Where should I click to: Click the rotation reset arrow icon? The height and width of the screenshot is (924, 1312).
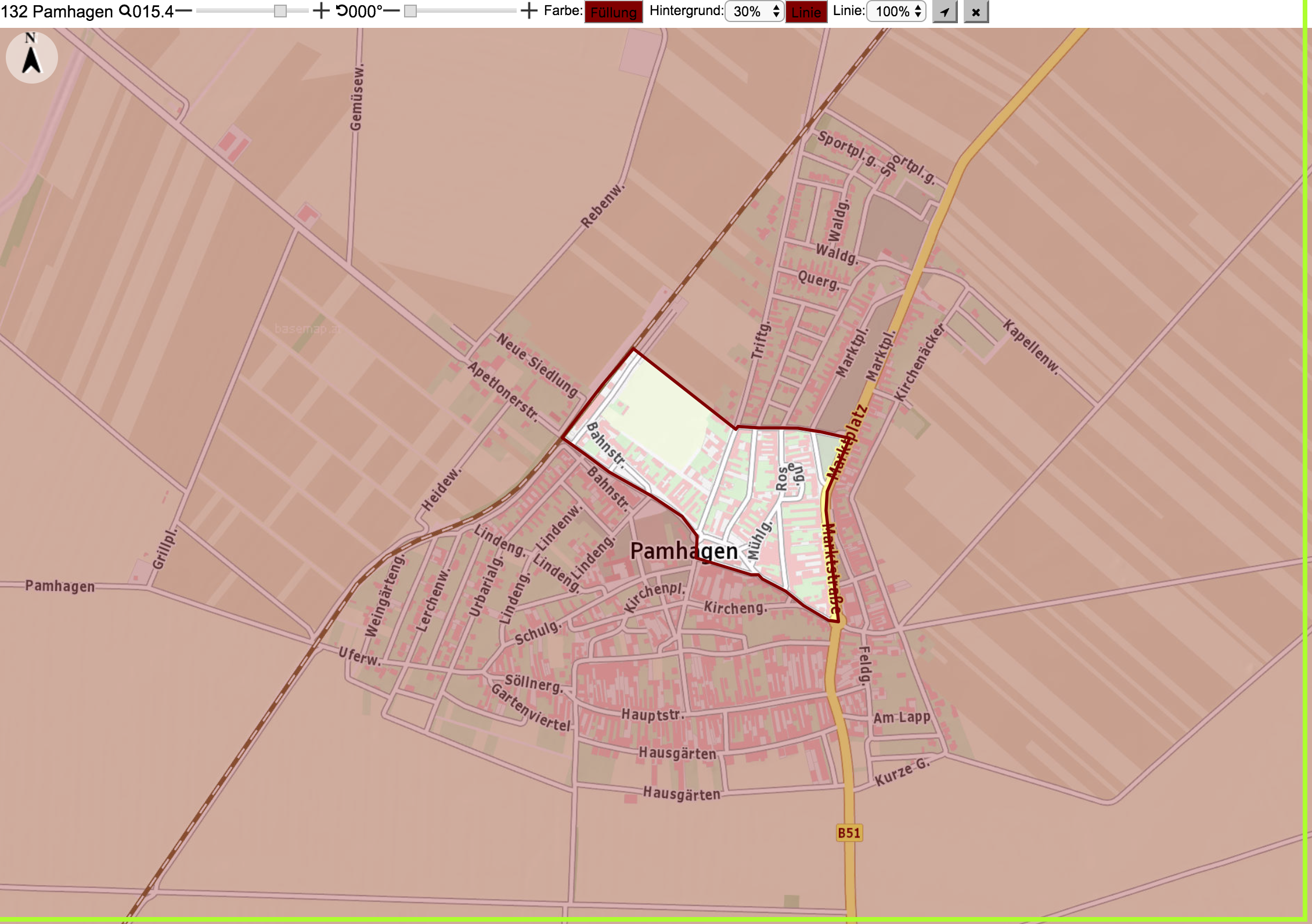tap(343, 11)
